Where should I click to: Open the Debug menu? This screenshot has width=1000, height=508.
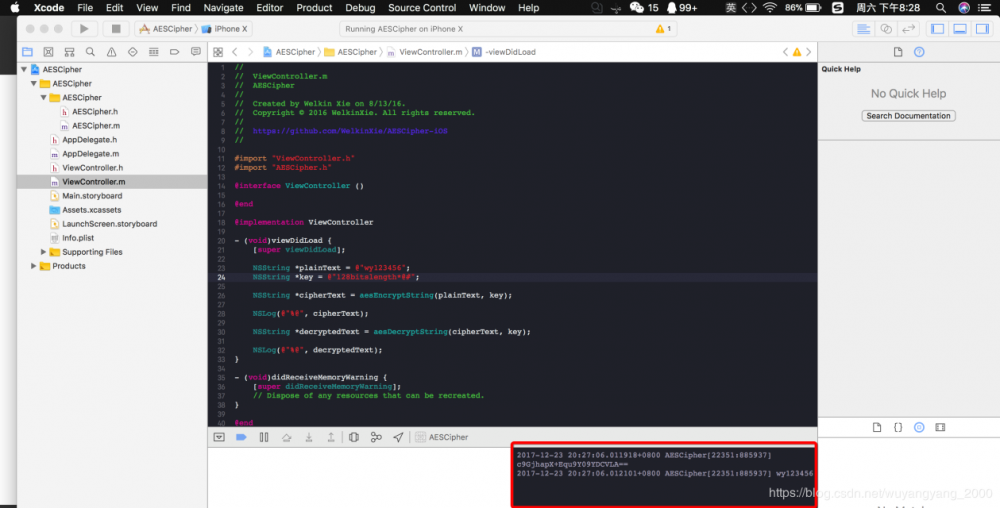click(360, 8)
